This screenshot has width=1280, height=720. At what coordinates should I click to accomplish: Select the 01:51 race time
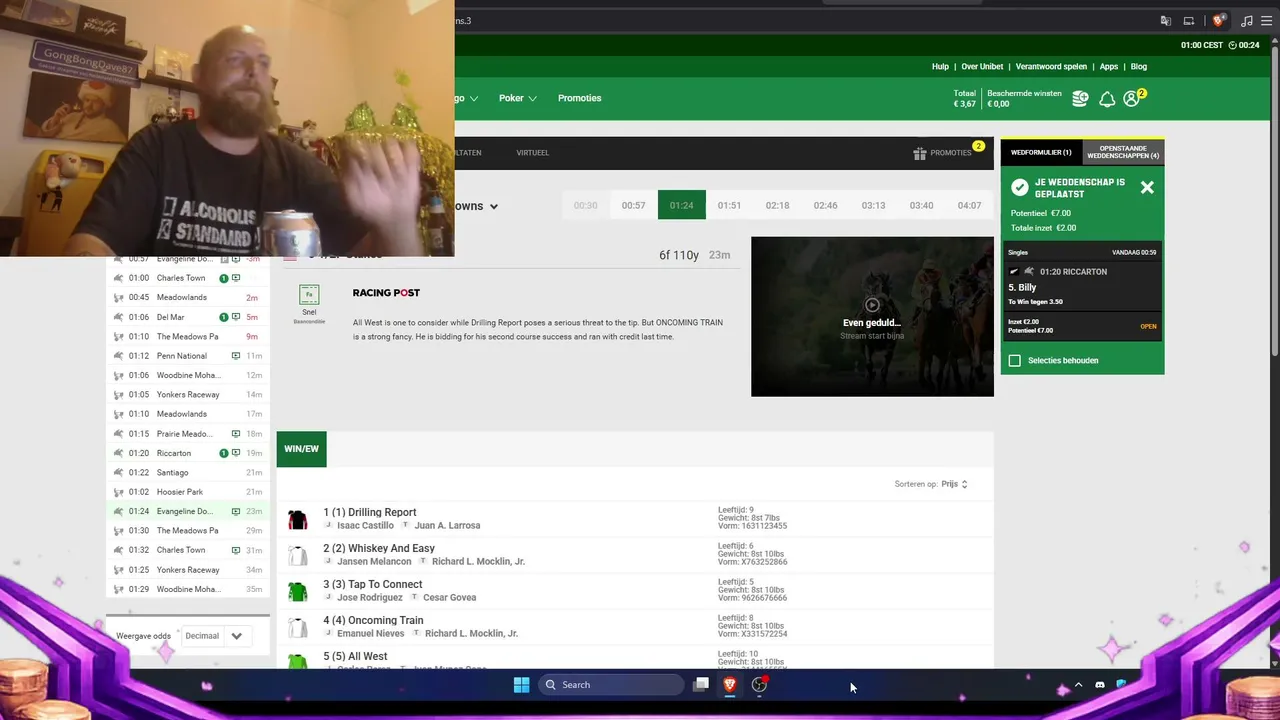(729, 205)
